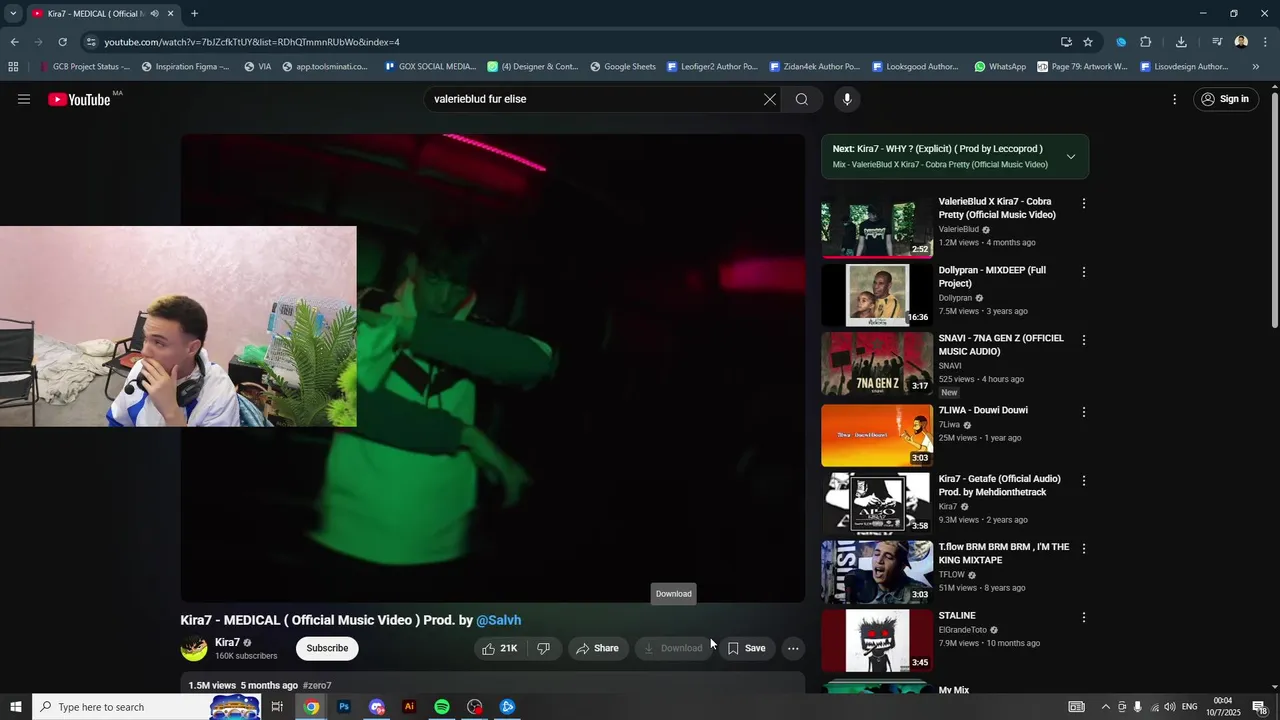
Task: Open GCB Project Status bookmark
Action: (84, 67)
